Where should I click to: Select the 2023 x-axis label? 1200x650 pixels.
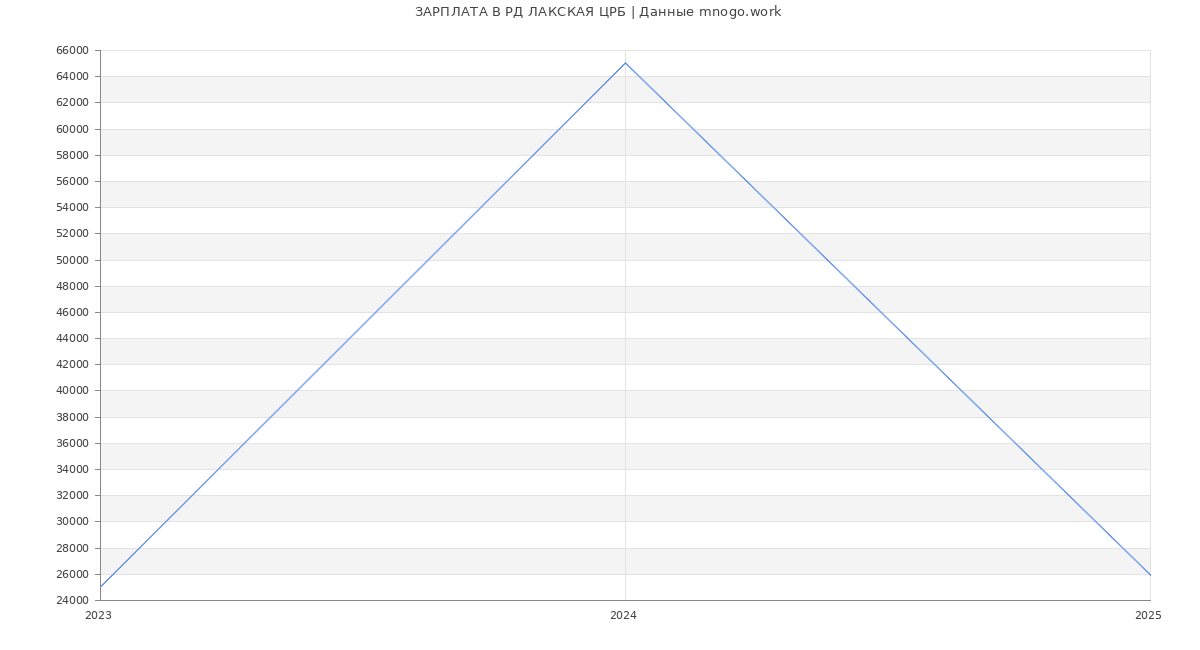pos(98,616)
